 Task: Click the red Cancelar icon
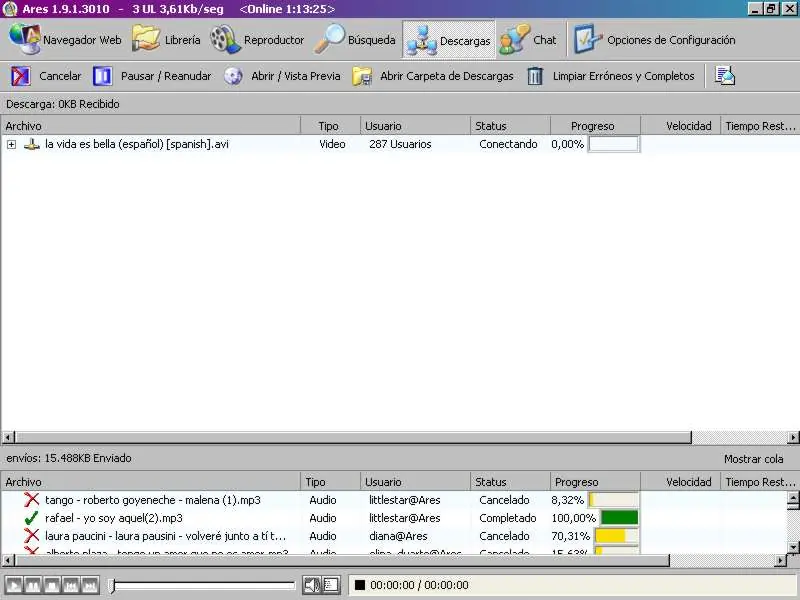click(x=20, y=76)
